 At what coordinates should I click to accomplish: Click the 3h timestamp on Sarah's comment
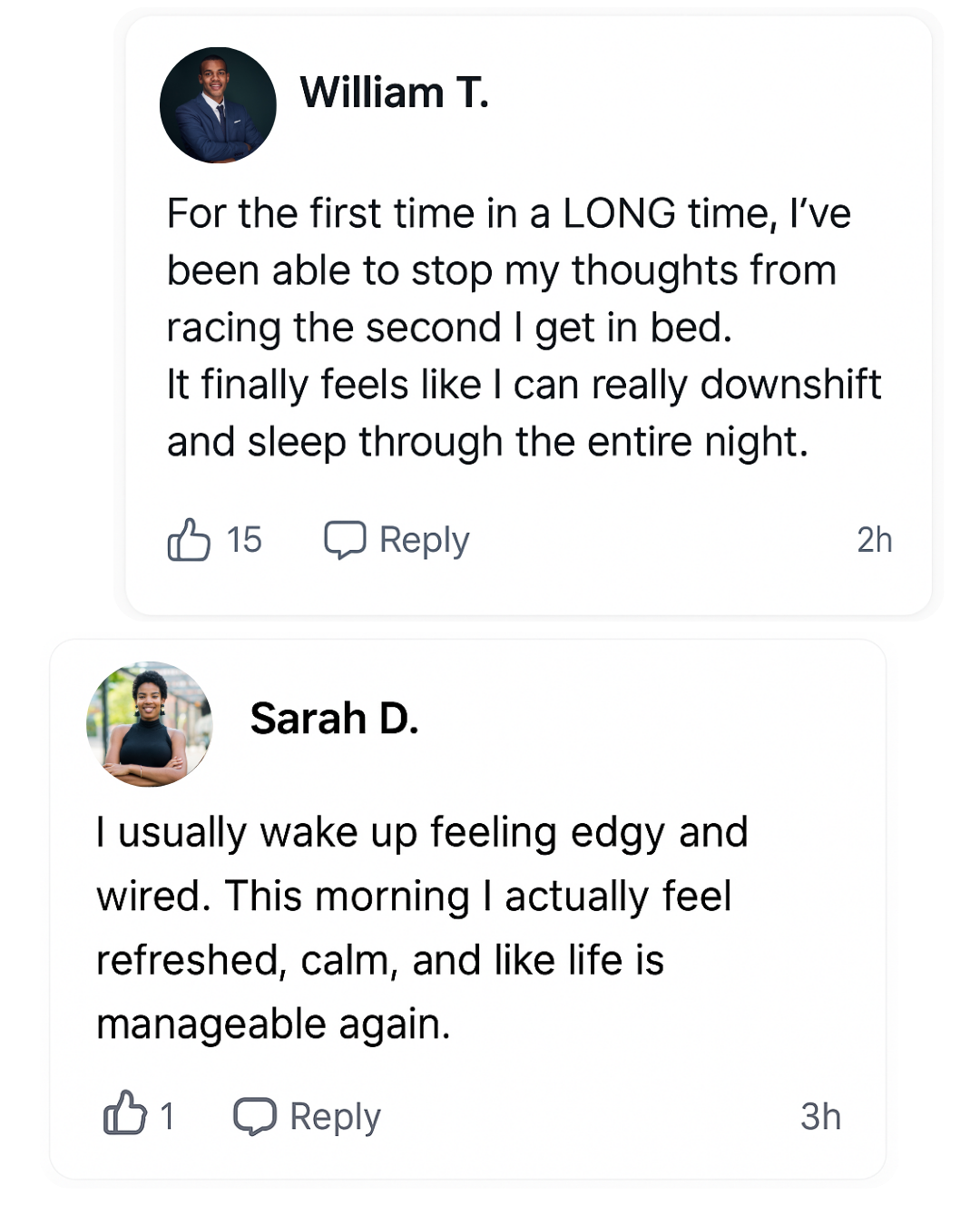pos(820,1116)
